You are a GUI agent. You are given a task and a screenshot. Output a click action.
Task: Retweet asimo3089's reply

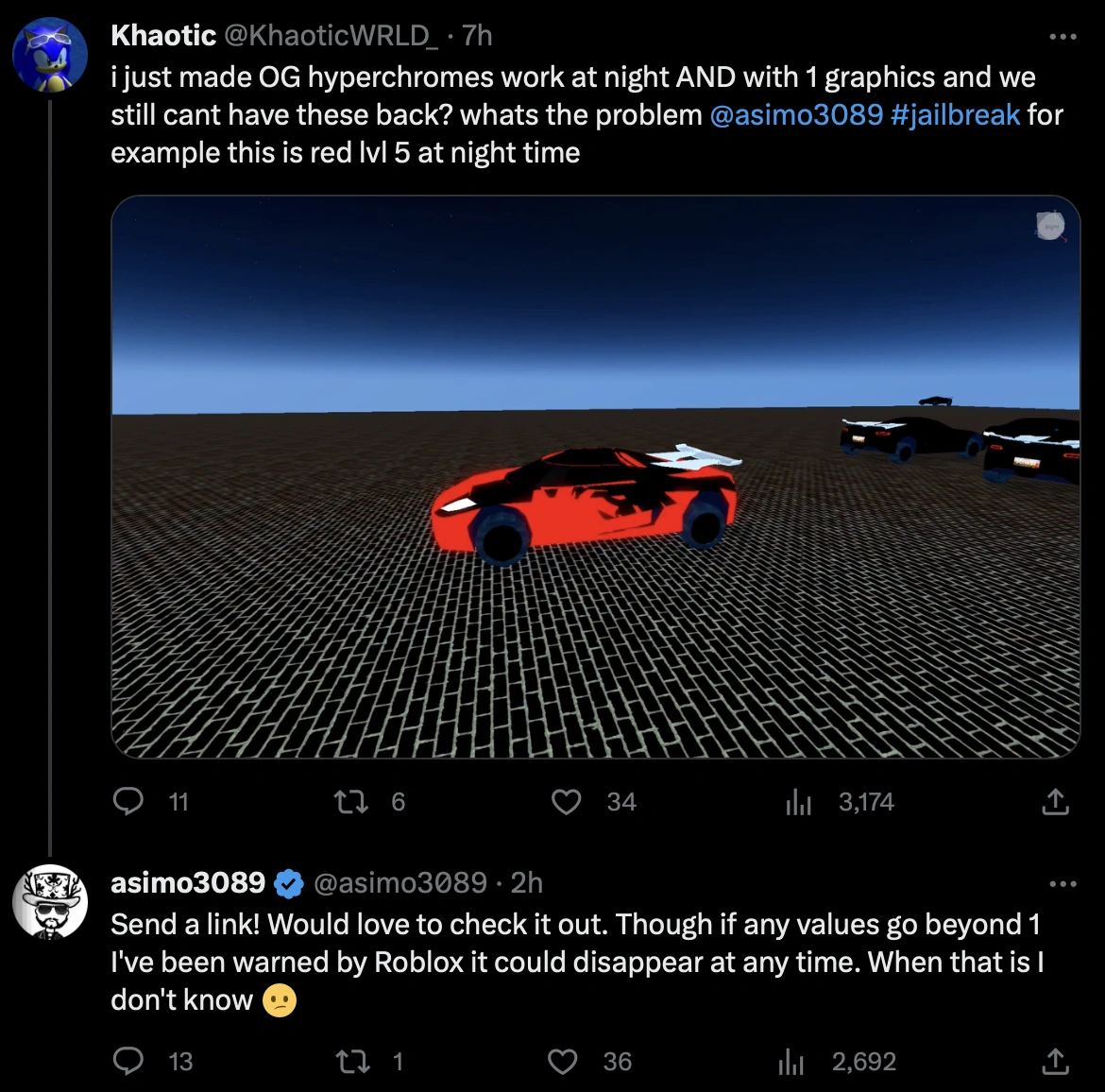[351, 1061]
